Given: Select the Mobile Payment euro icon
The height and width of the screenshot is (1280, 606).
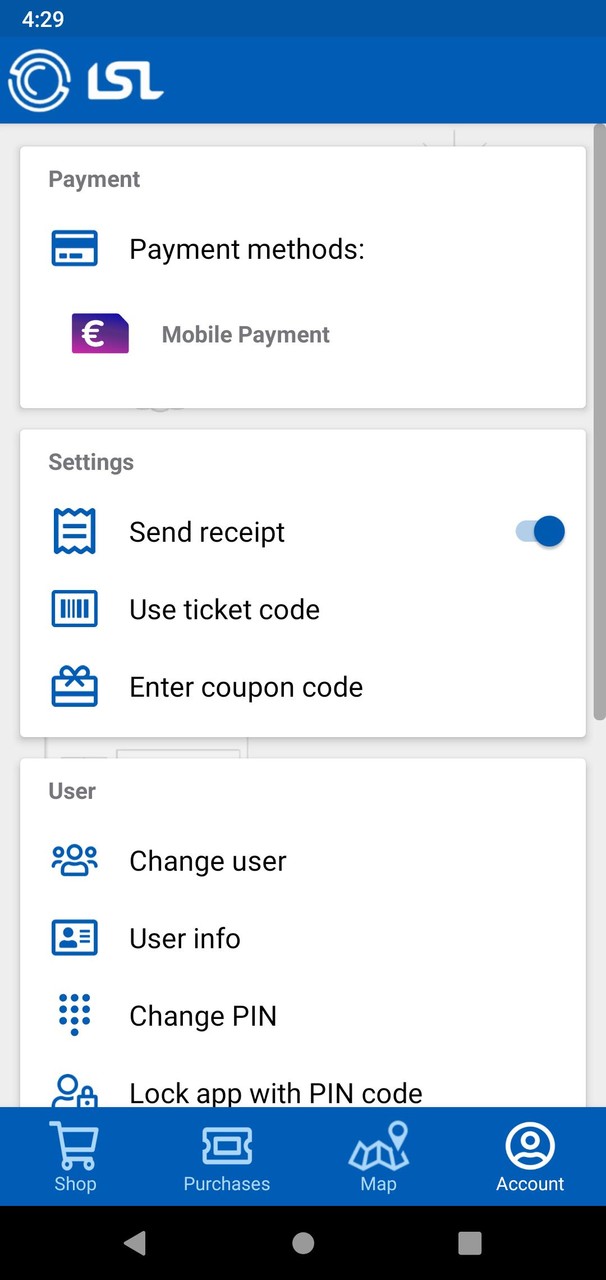Looking at the screenshot, I should pos(100,334).
